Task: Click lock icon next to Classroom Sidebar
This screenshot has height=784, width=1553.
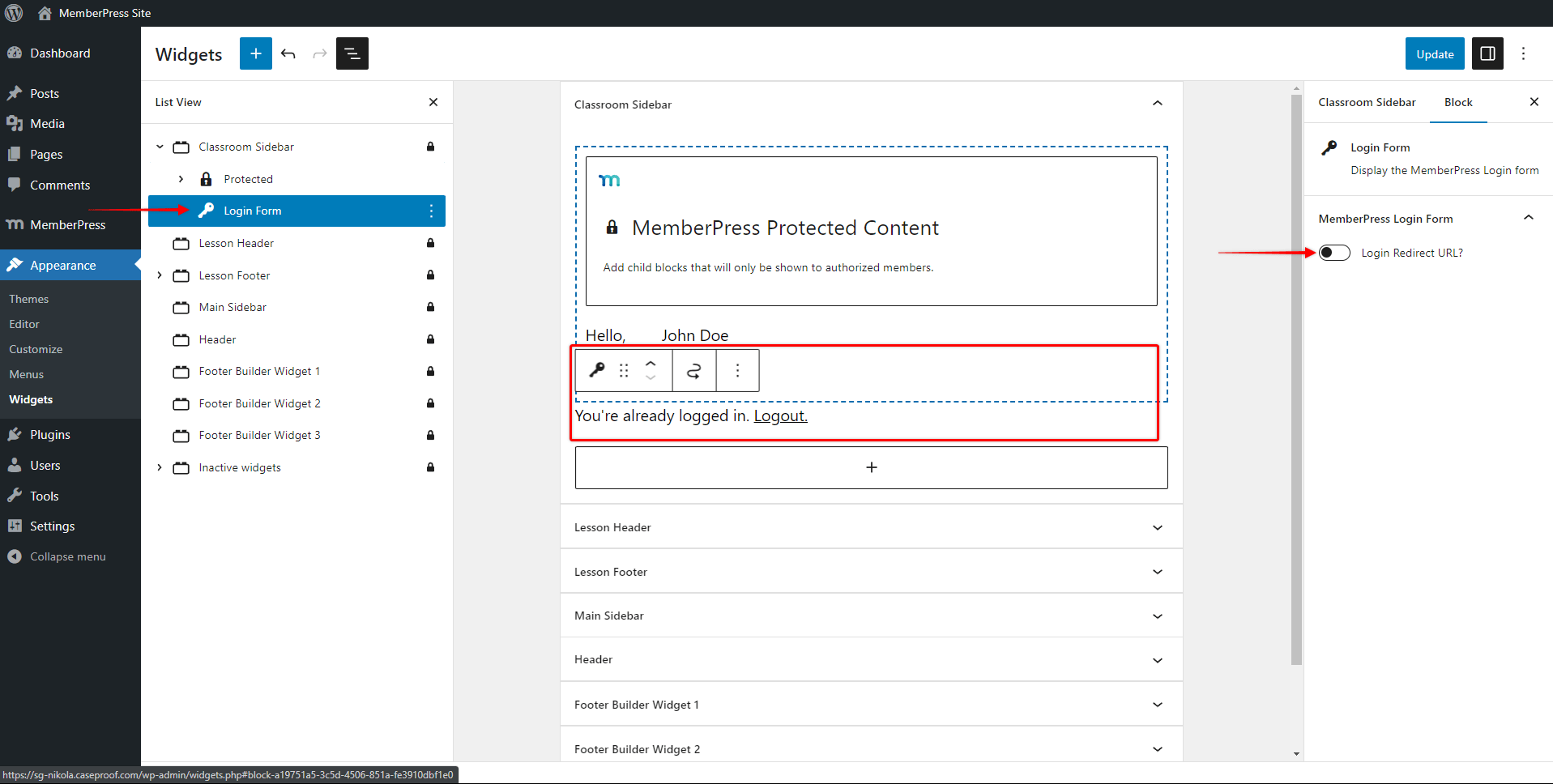Action: click(x=431, y=147)
